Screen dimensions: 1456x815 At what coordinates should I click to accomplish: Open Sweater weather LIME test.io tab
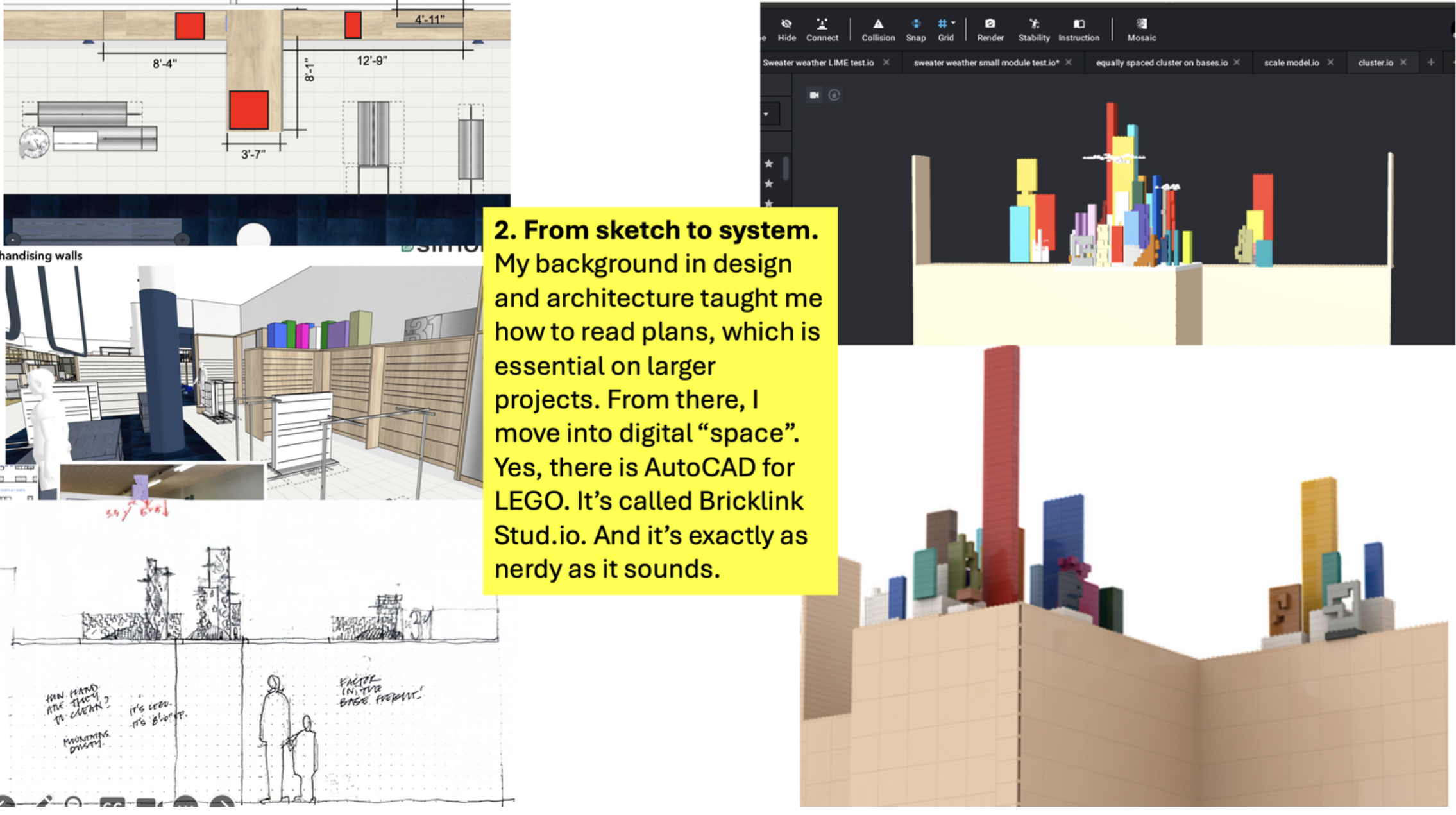(818, 63)
